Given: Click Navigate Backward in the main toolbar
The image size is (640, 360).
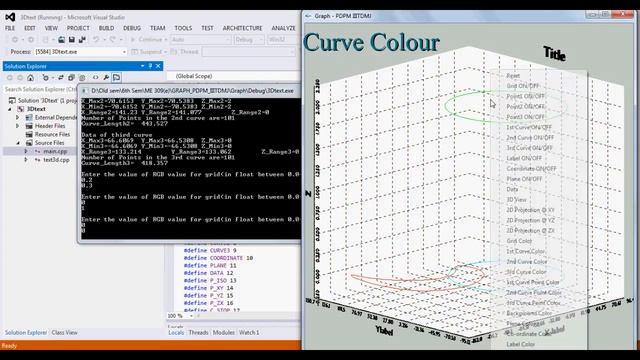Looking at the screenshot, I should pos(15,40).
